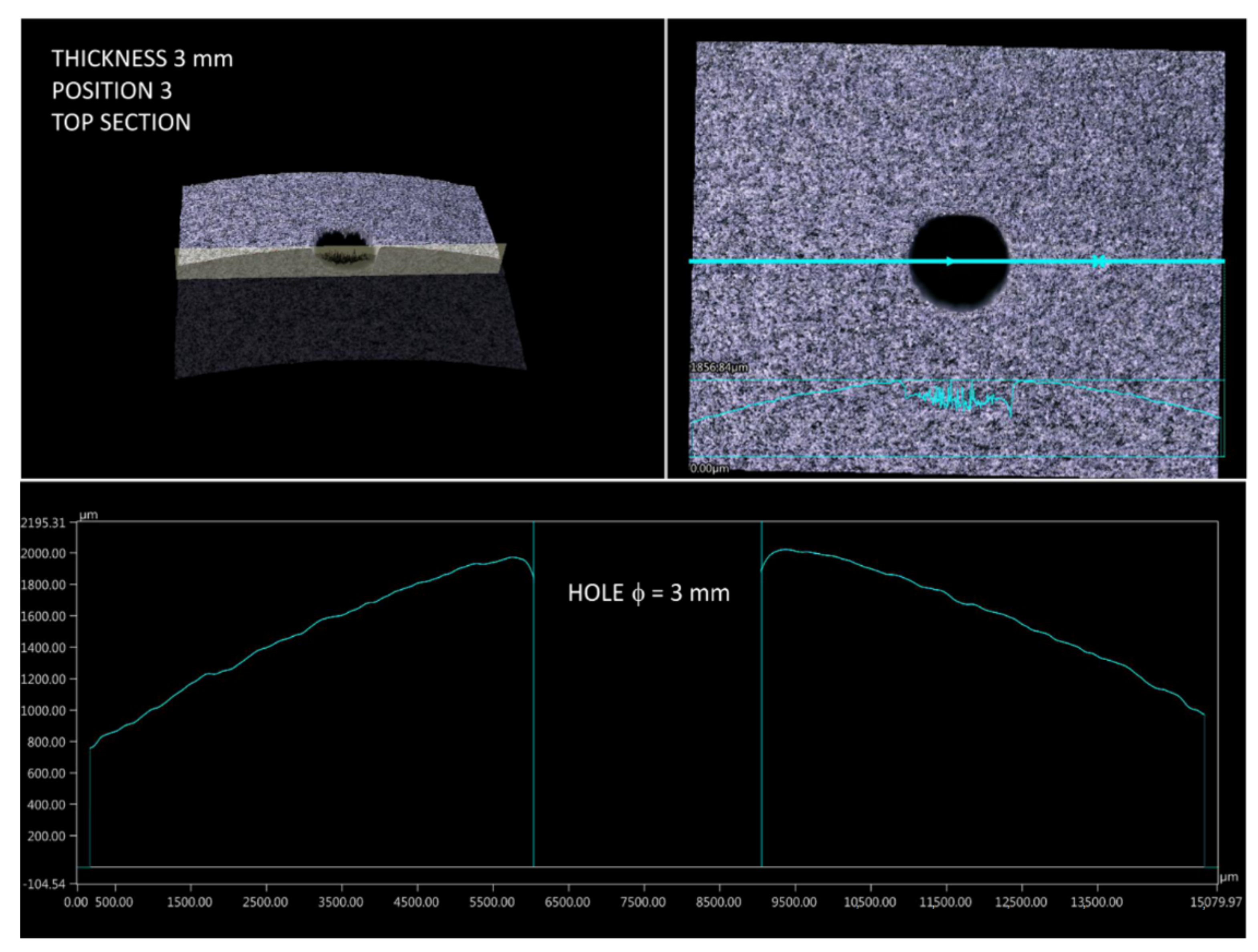1258x952 pixels.
Task: Click the POSITION 3 text
Action: pos(111,91)
